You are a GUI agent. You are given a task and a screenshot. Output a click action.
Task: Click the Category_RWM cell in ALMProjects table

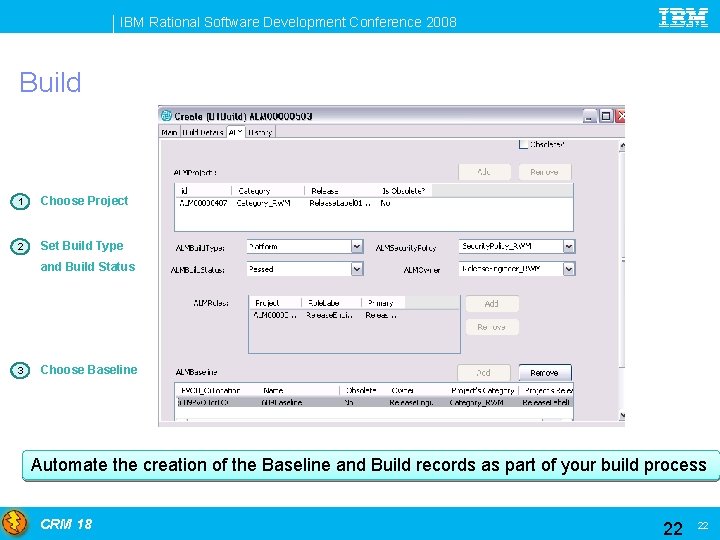coord(263,203)
